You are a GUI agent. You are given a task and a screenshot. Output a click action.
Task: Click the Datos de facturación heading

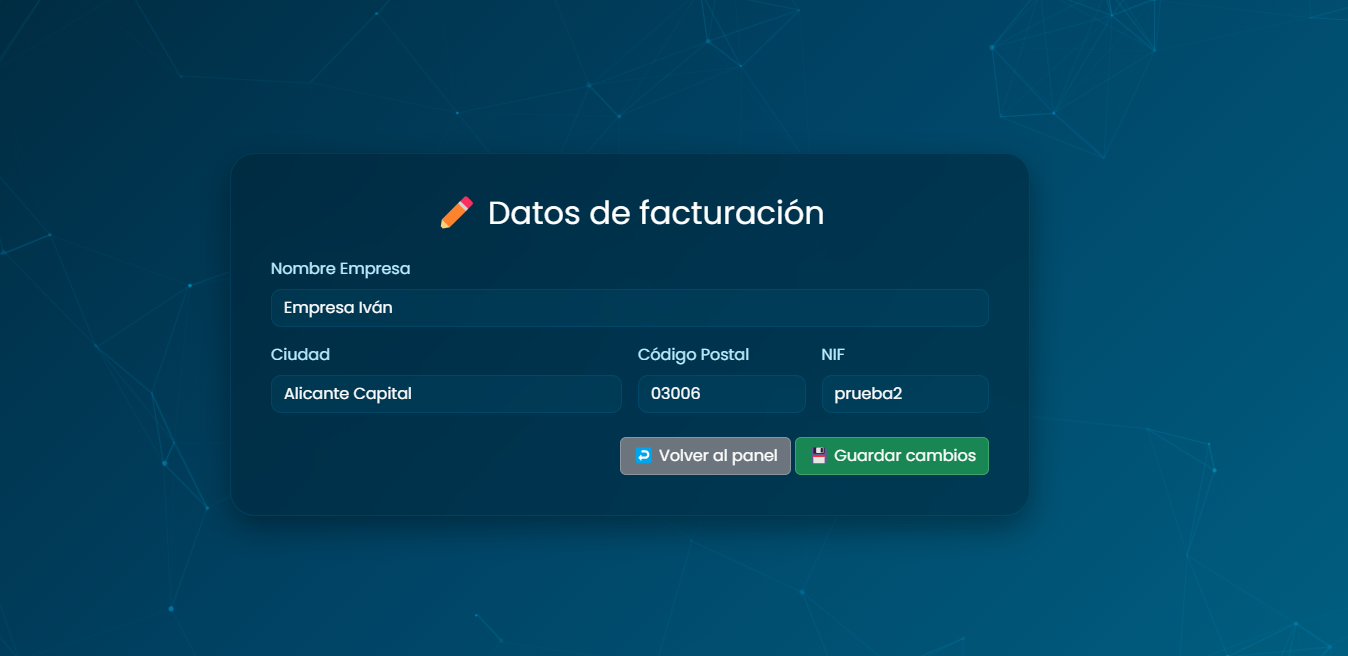tap(655, 213)
